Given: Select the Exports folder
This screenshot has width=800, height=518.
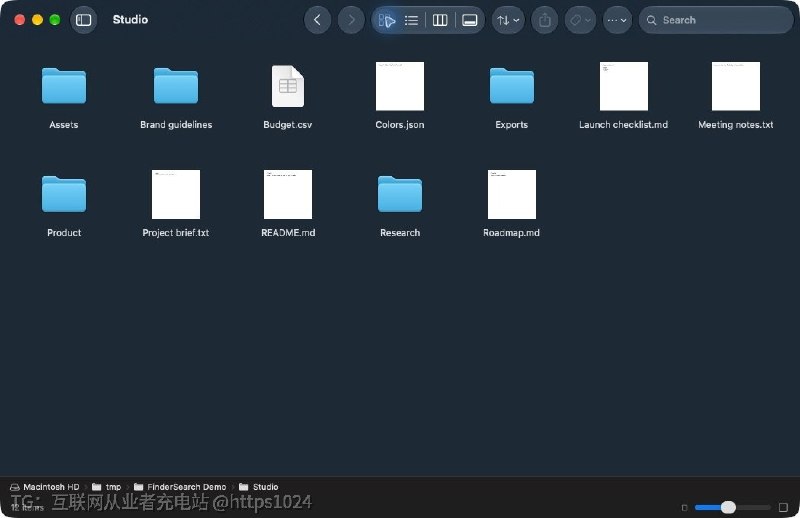Looking at the screenshot, I should click(x=512, y=86).
